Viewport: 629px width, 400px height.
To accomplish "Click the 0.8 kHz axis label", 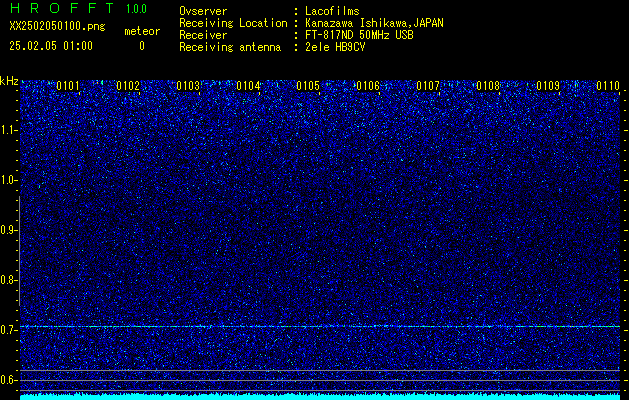I will pyautogui.click(x=8, y=280).
